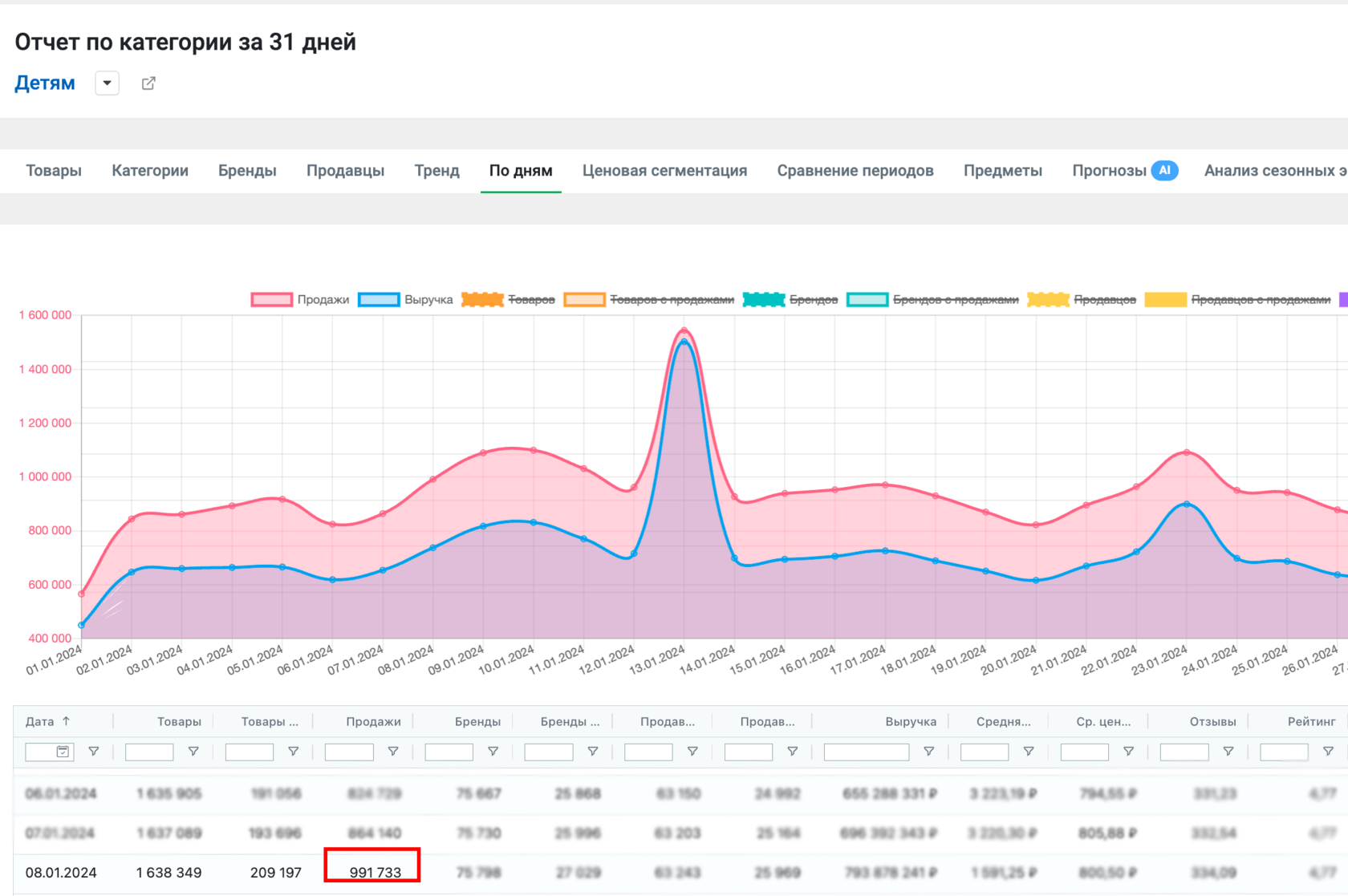Open category in new window icon
1348x896 pixels.
(148, 83)
